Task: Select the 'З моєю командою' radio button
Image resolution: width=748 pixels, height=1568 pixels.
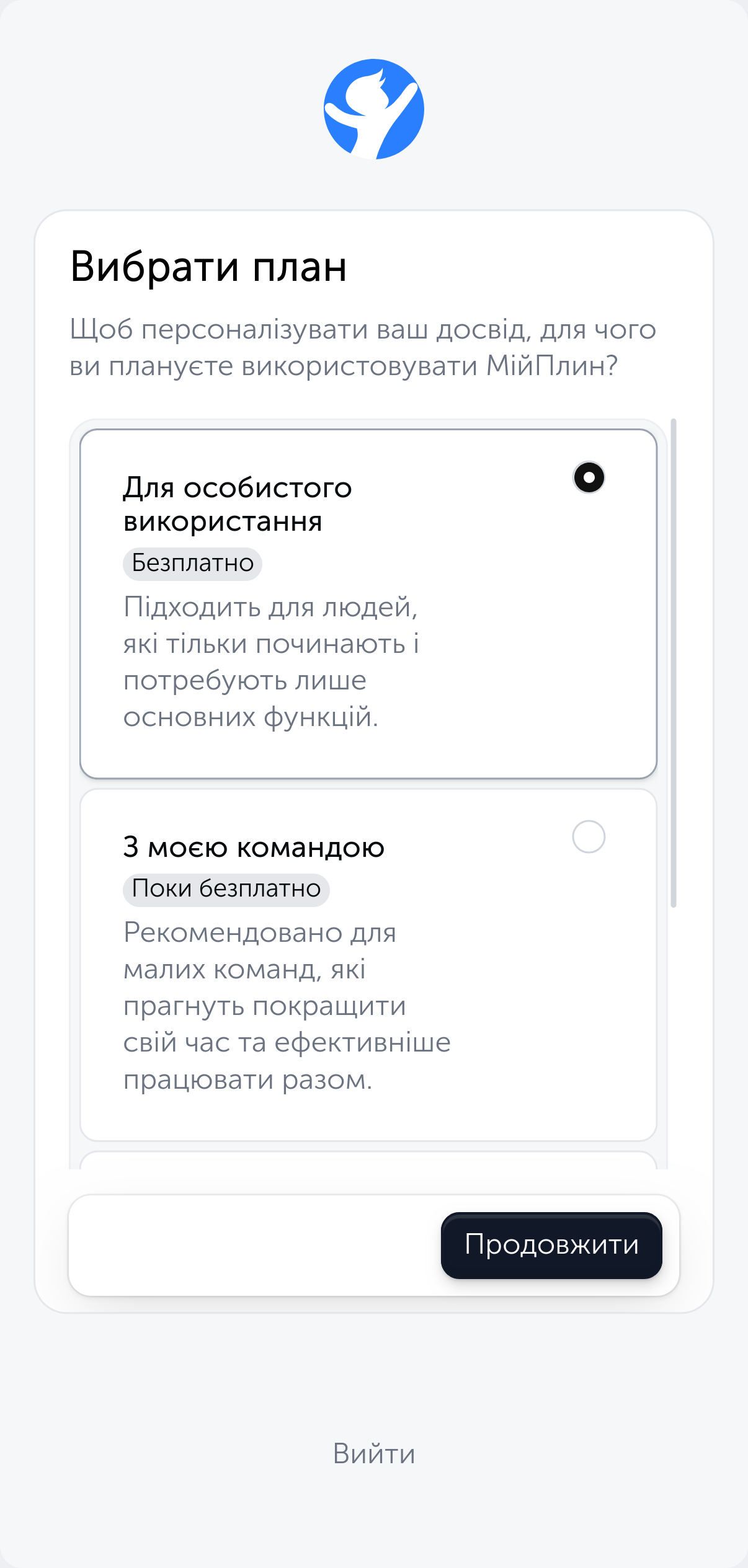Action: [589, 837]
